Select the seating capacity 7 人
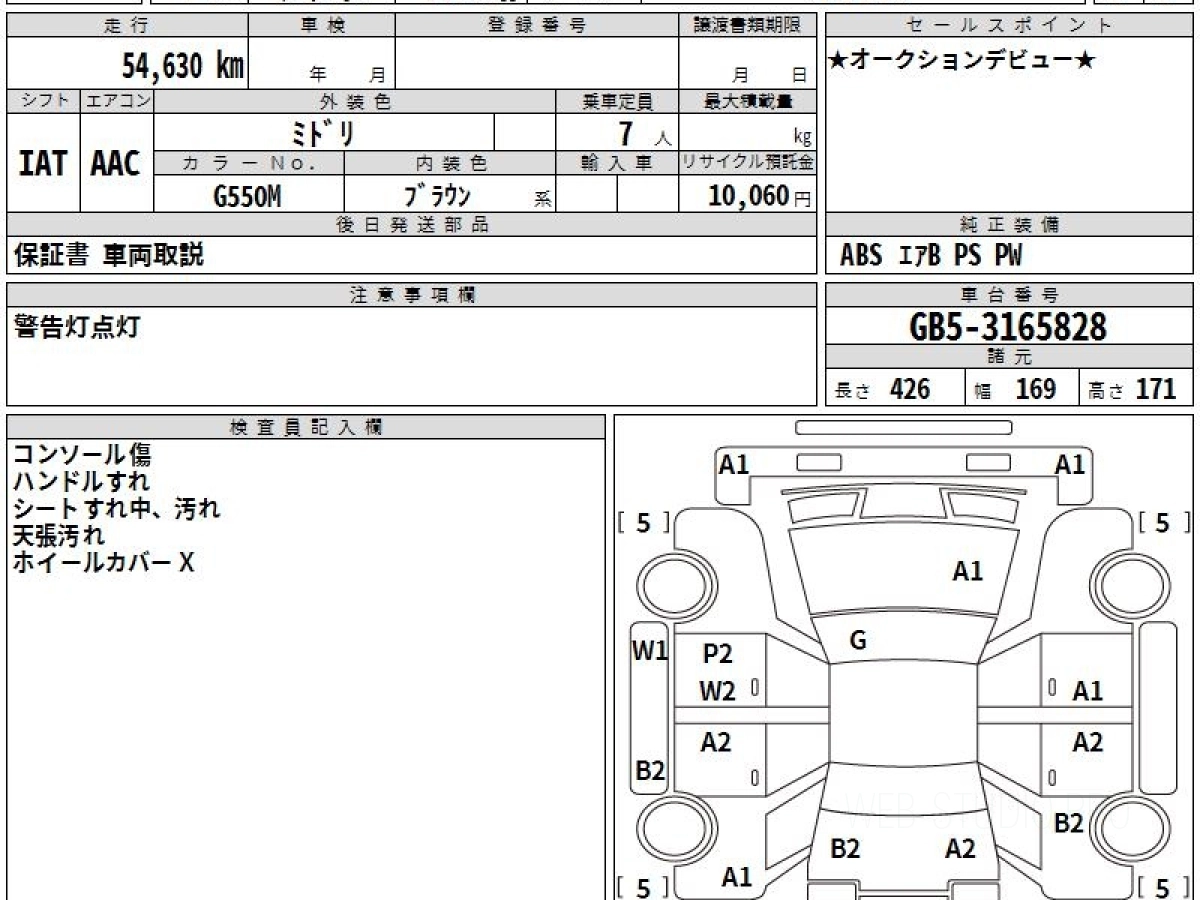The width and height of the screenshot is (1200, 900). [x=645, y=134]
